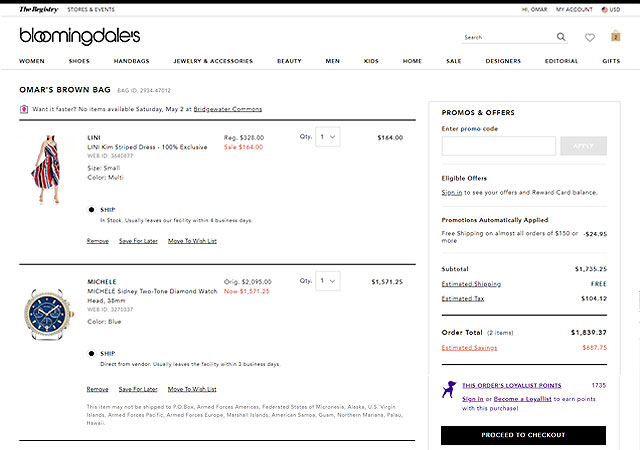Move MICHELE watch to wish list
This screenshot has width=640, height=450.
[192, 389]
